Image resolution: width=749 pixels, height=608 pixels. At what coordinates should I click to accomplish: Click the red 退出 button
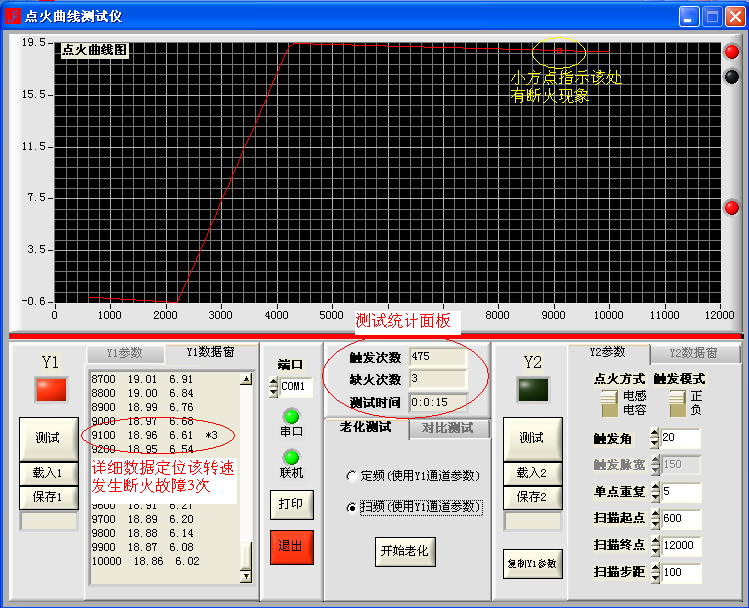click(x=291, y=547)
